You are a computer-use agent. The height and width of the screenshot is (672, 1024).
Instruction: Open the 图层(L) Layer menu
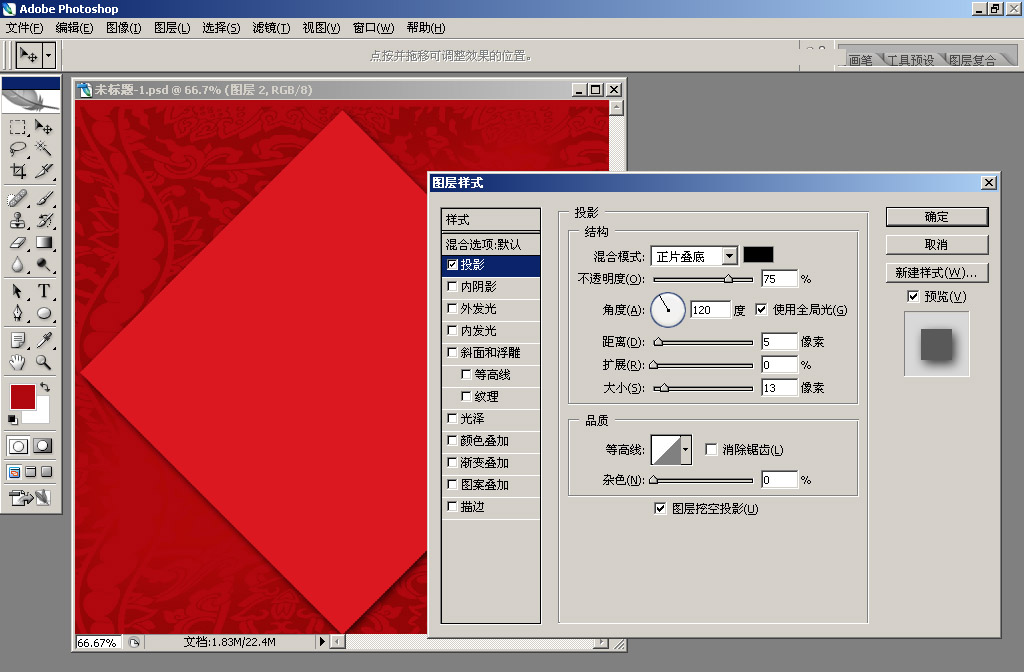point(172,27)
